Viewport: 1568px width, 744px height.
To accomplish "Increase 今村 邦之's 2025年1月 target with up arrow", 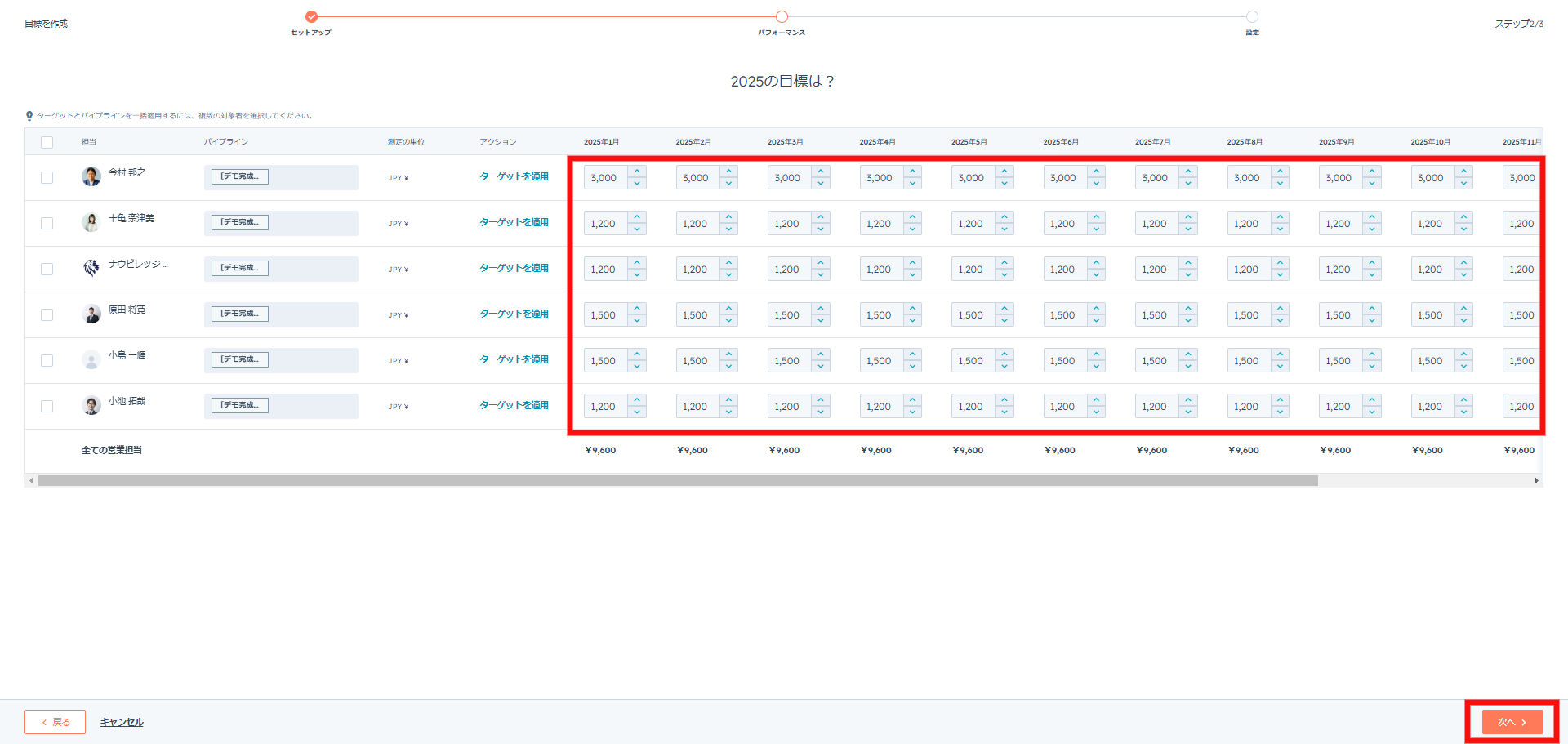I will click(637, 172).
